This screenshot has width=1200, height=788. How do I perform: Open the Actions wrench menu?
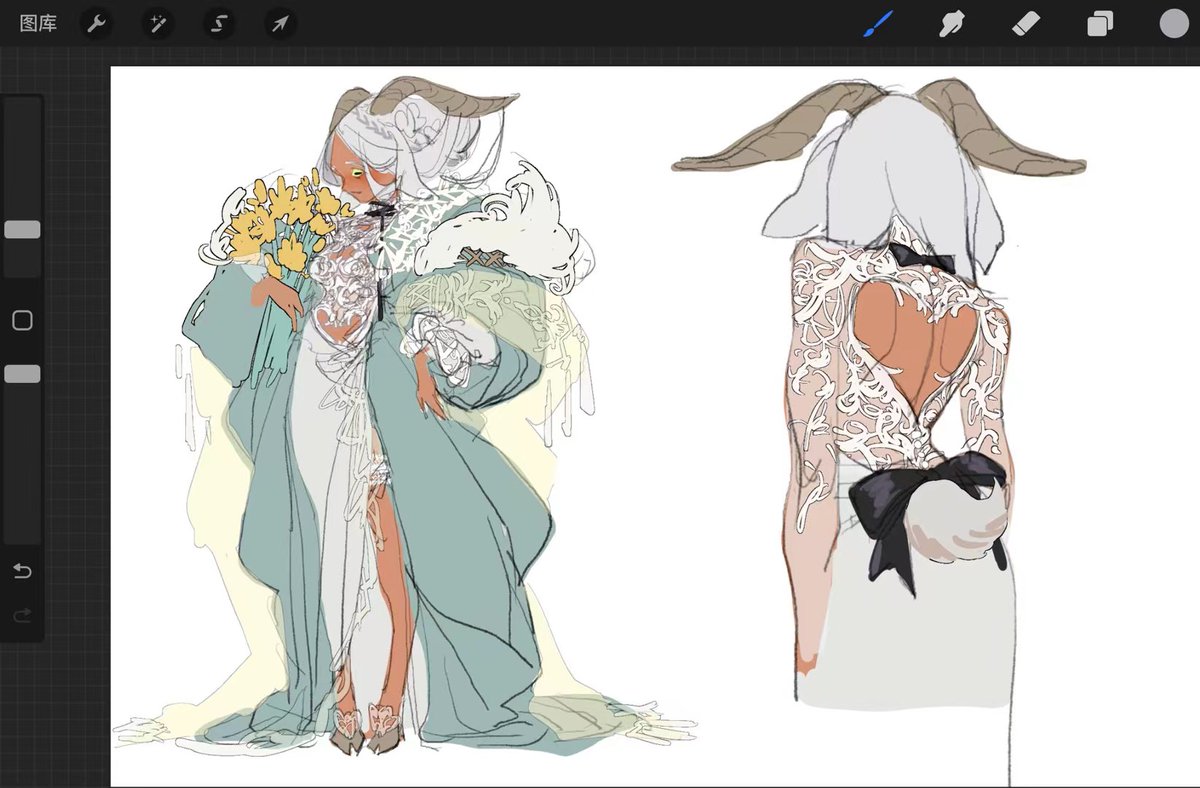point(96,23)
